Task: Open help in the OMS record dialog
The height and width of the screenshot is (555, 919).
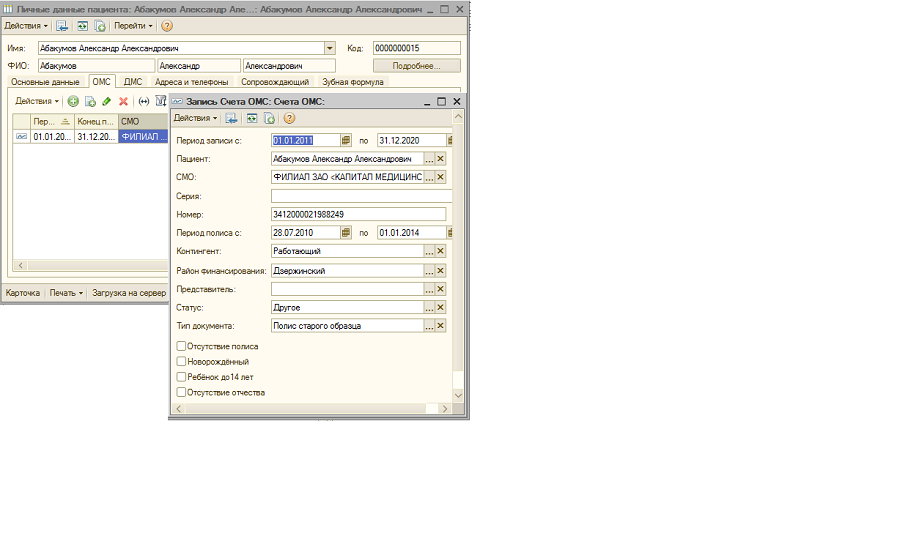Action: 289,118
